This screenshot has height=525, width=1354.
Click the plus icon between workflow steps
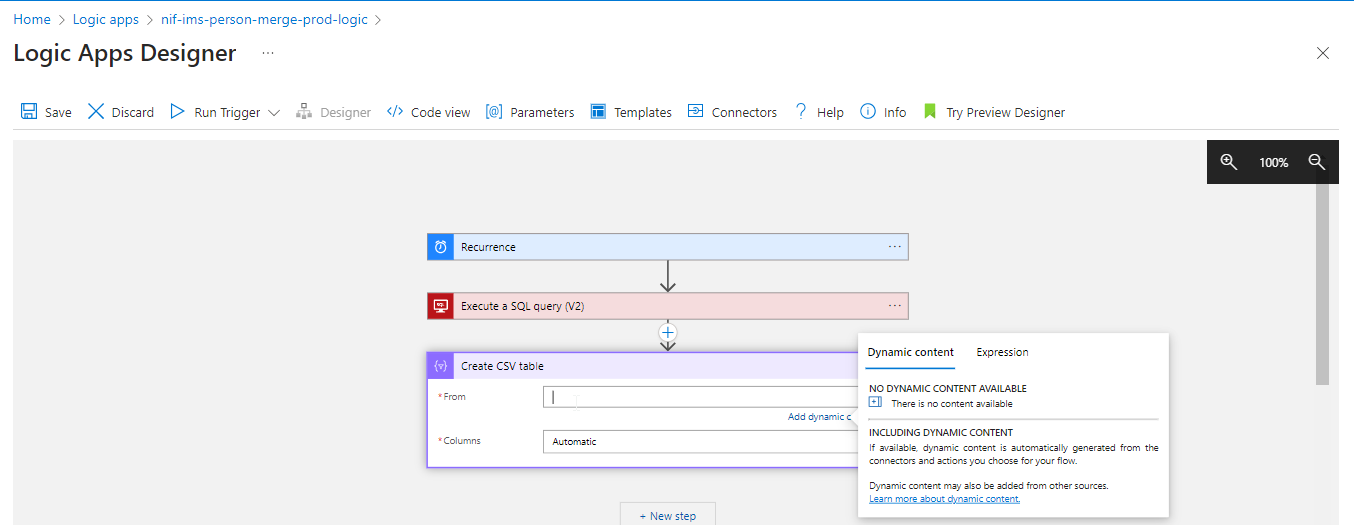[x=668, y=332]
